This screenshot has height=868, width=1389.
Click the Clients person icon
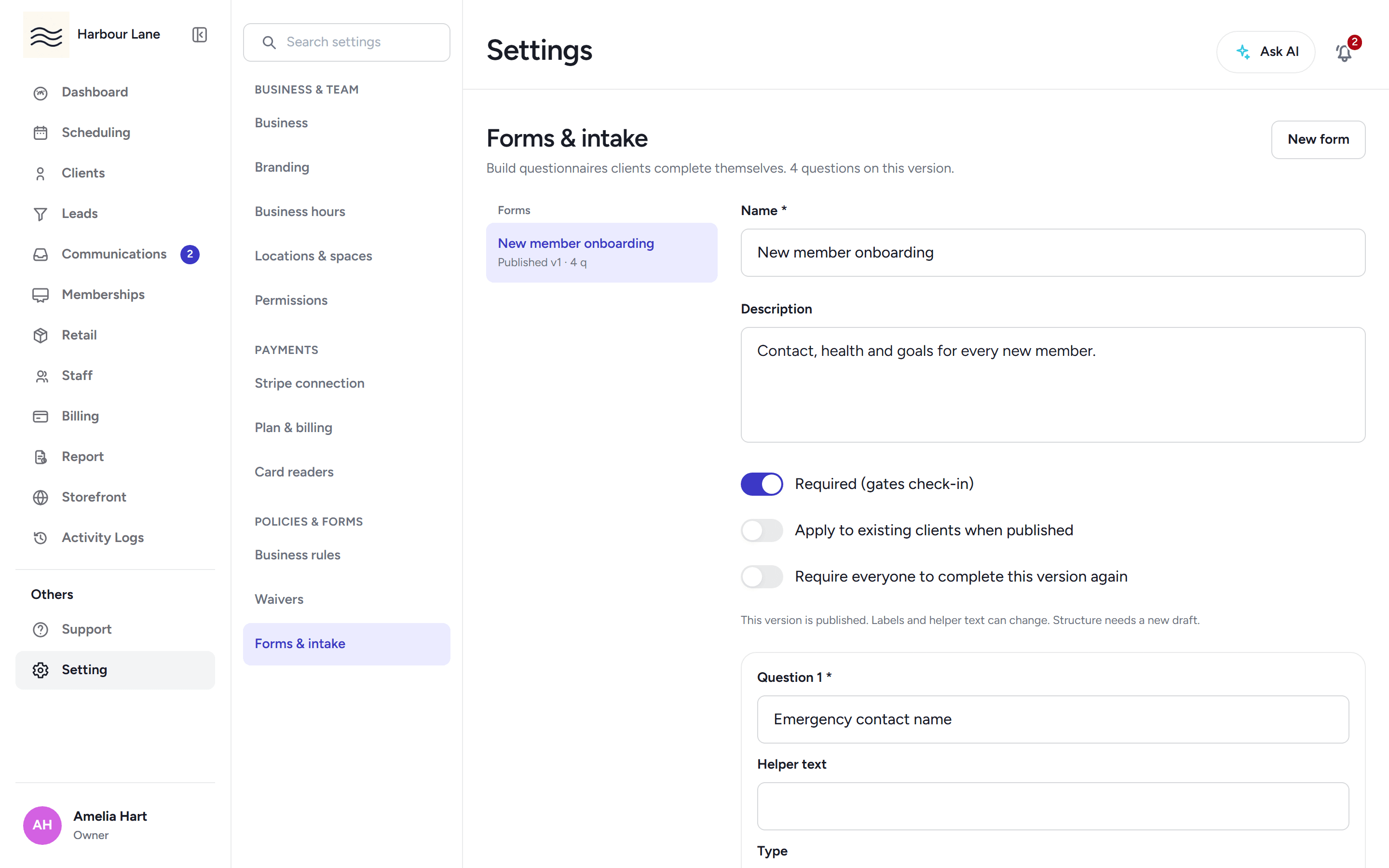[40, 174]
